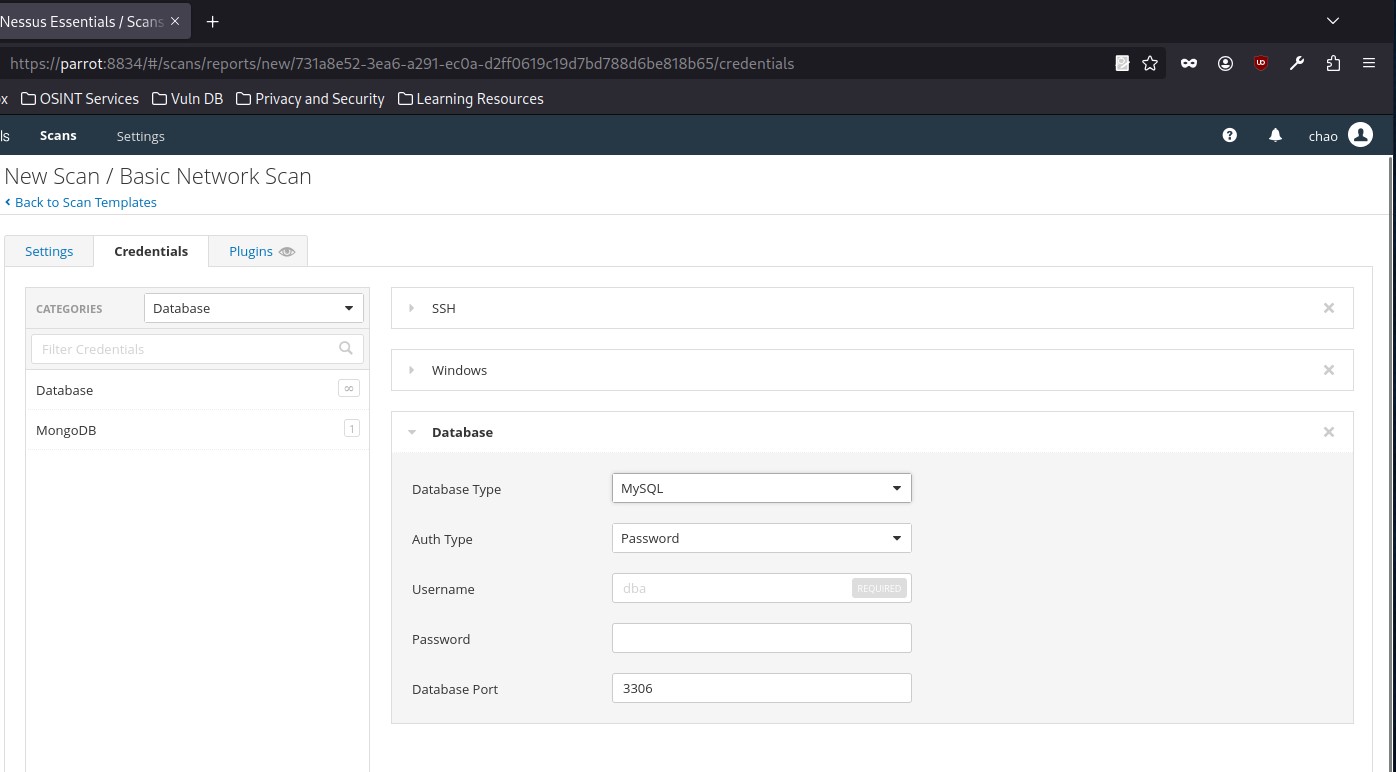
Task: Open the Categories dropdown showing Database
Action: pos(254,308)
